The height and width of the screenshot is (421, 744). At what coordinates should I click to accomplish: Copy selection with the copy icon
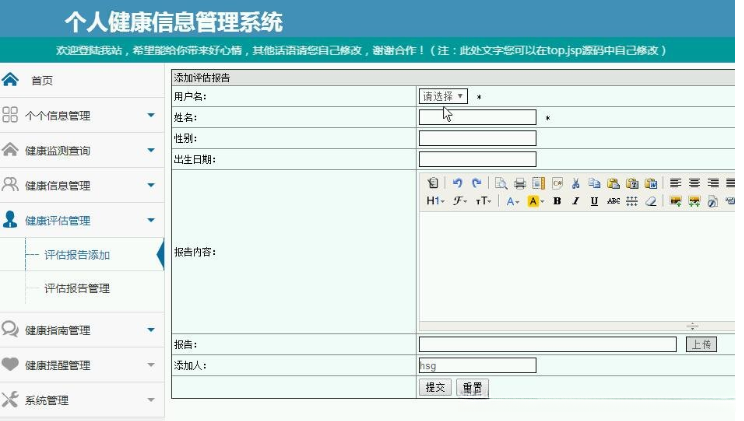[x=595, y=183]
